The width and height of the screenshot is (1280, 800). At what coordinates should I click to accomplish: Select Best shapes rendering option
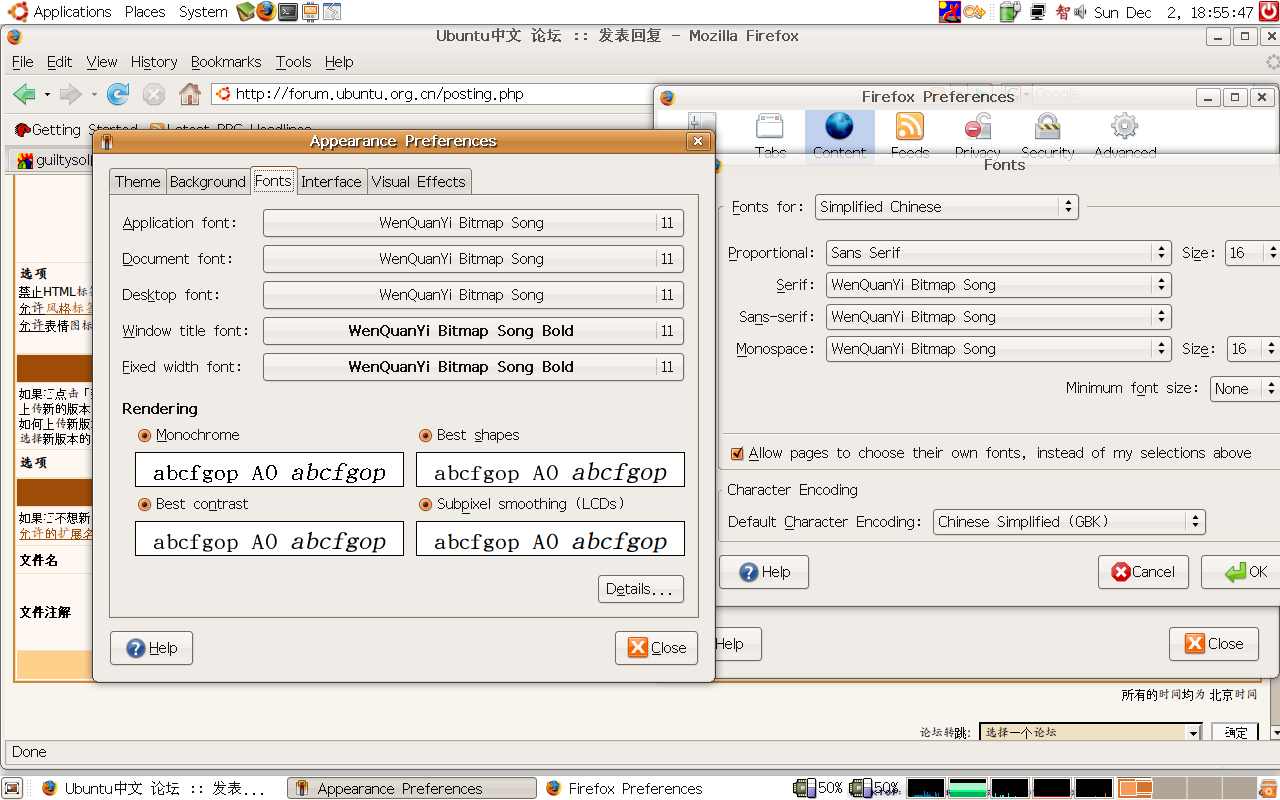click(x=469, y=435)
